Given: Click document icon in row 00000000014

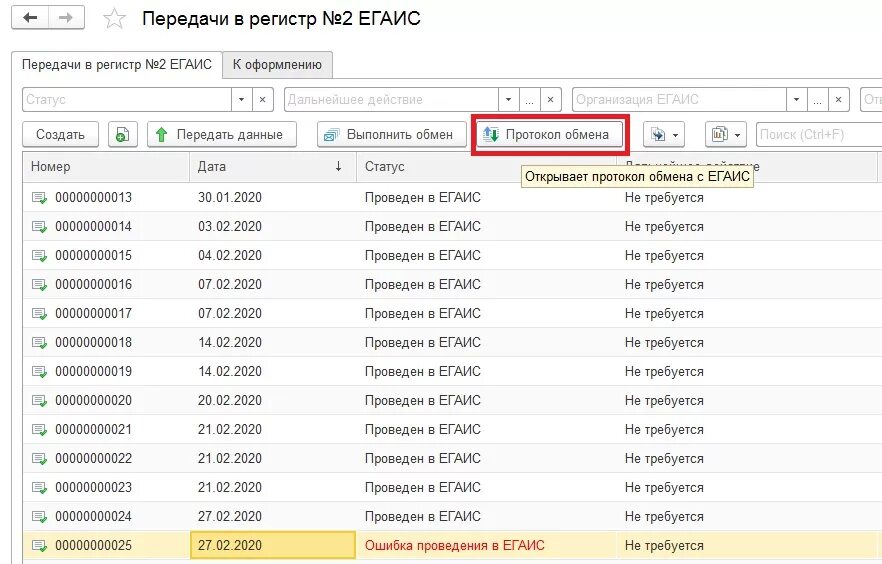Looking at the screenshot, I should (39, 227).
